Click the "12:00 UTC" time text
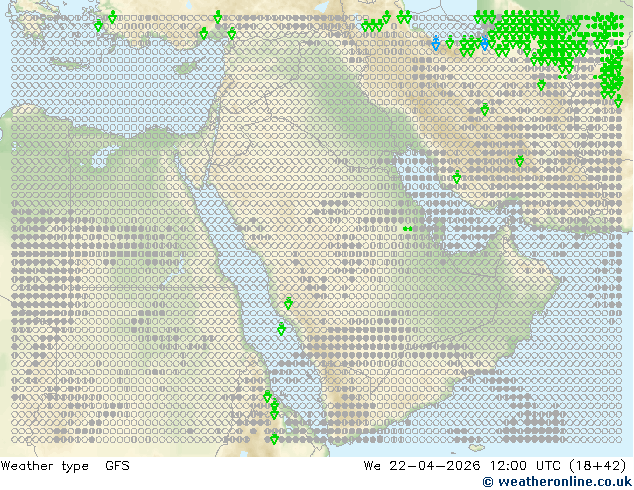 [525, 466]
